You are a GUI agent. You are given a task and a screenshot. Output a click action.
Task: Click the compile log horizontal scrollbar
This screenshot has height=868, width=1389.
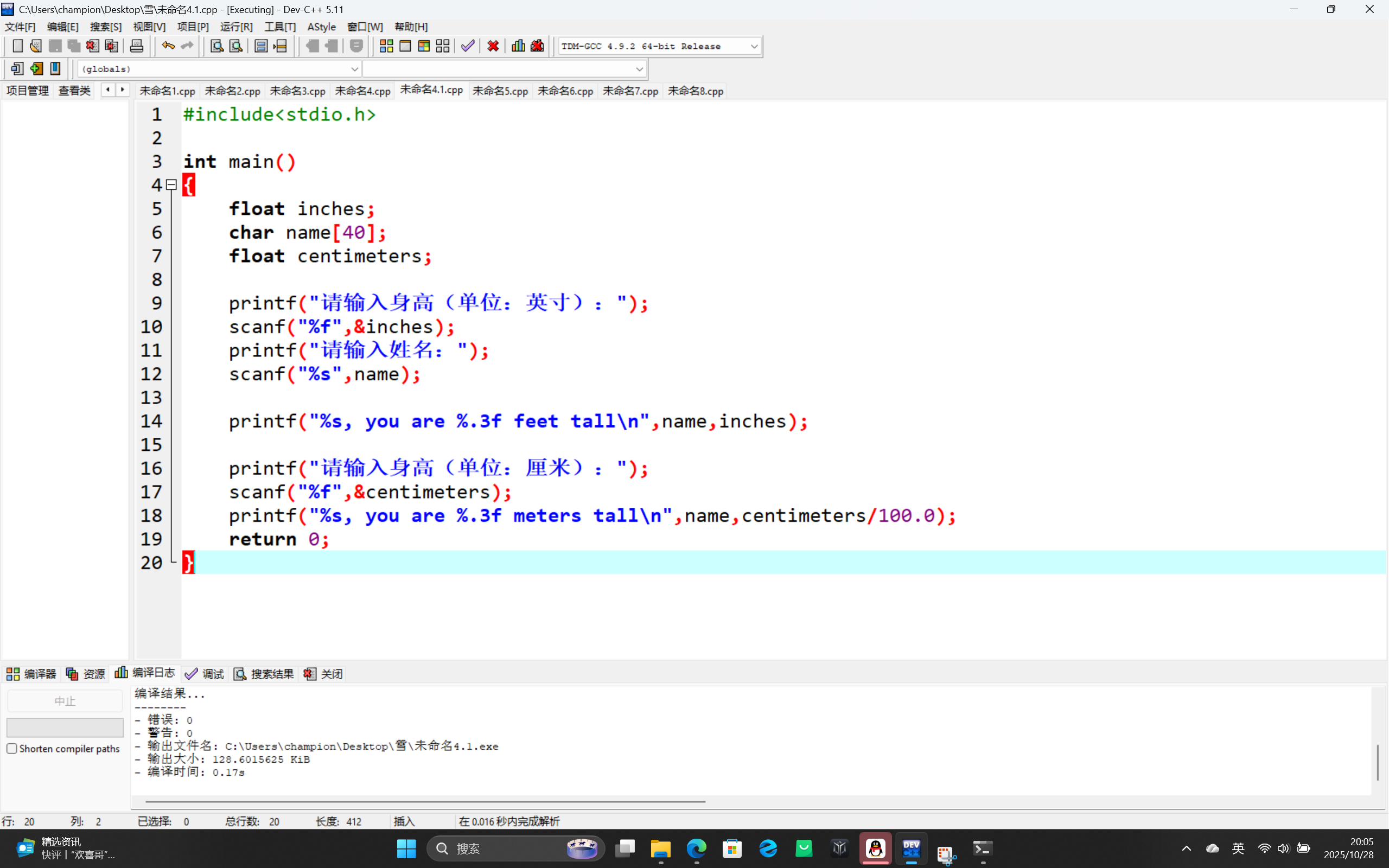tap(425, 801)
